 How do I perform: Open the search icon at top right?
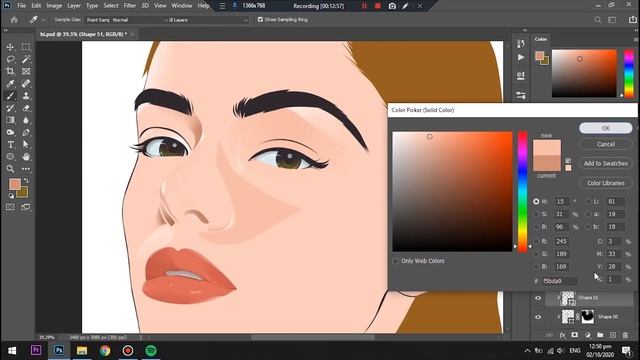pyautogui.click(x=598, y=20)
